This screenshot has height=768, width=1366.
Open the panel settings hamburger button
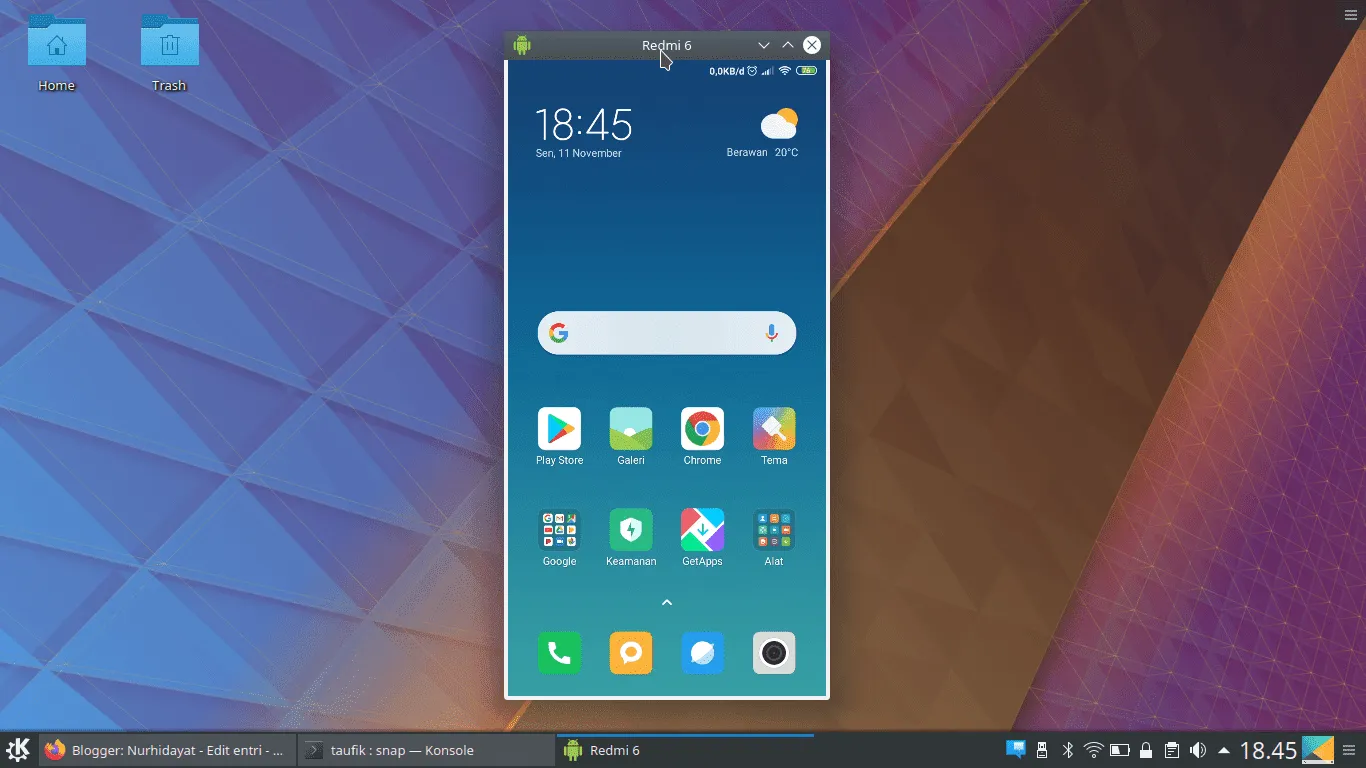pos(1349,750)
